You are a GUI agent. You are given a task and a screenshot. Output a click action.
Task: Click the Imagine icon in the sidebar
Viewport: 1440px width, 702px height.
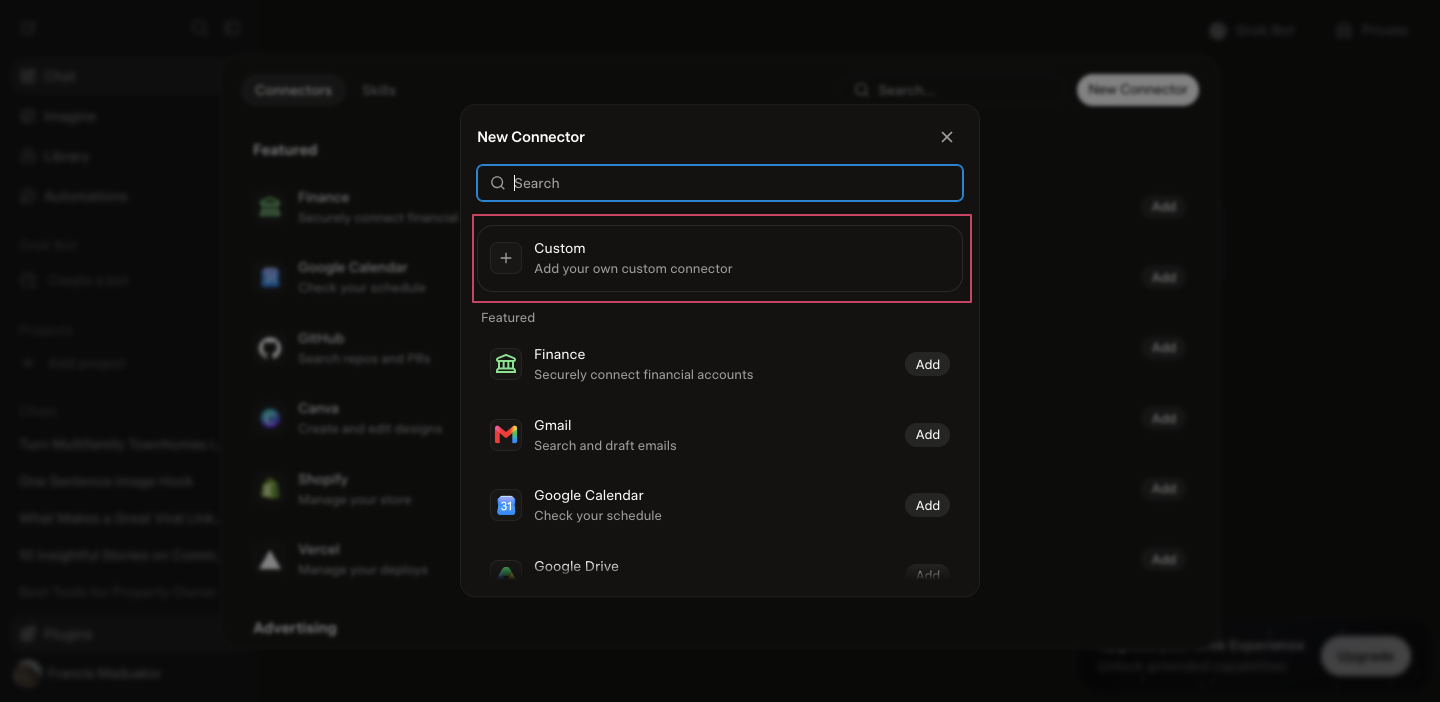[28, 116]
